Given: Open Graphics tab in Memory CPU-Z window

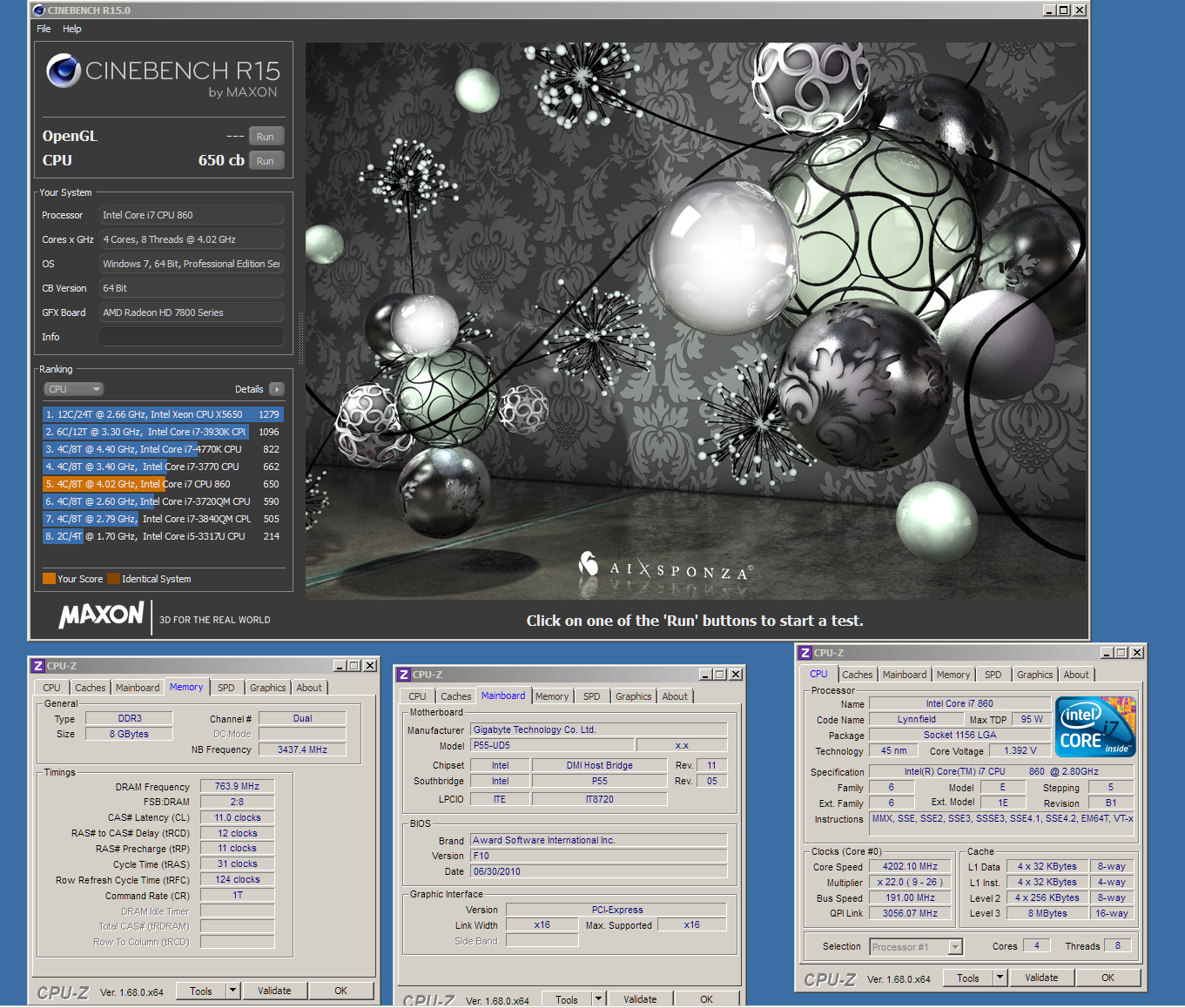Looking at the screenshot, I should [x=268, y=688].
